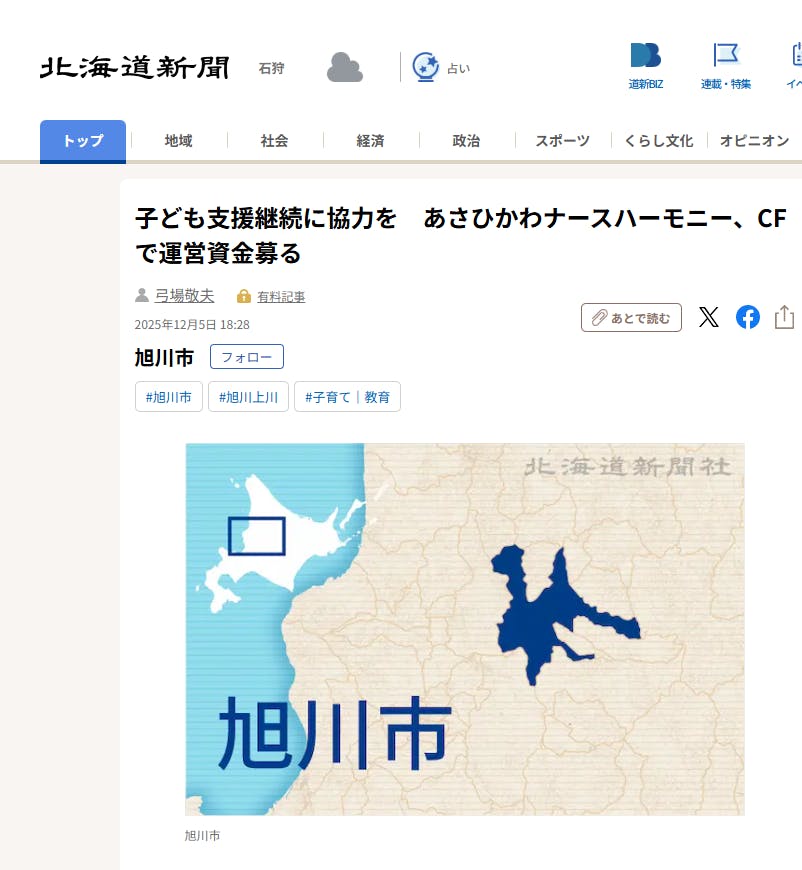Open the 社会 section
This screenshot has width=802, height=870.
275,141
